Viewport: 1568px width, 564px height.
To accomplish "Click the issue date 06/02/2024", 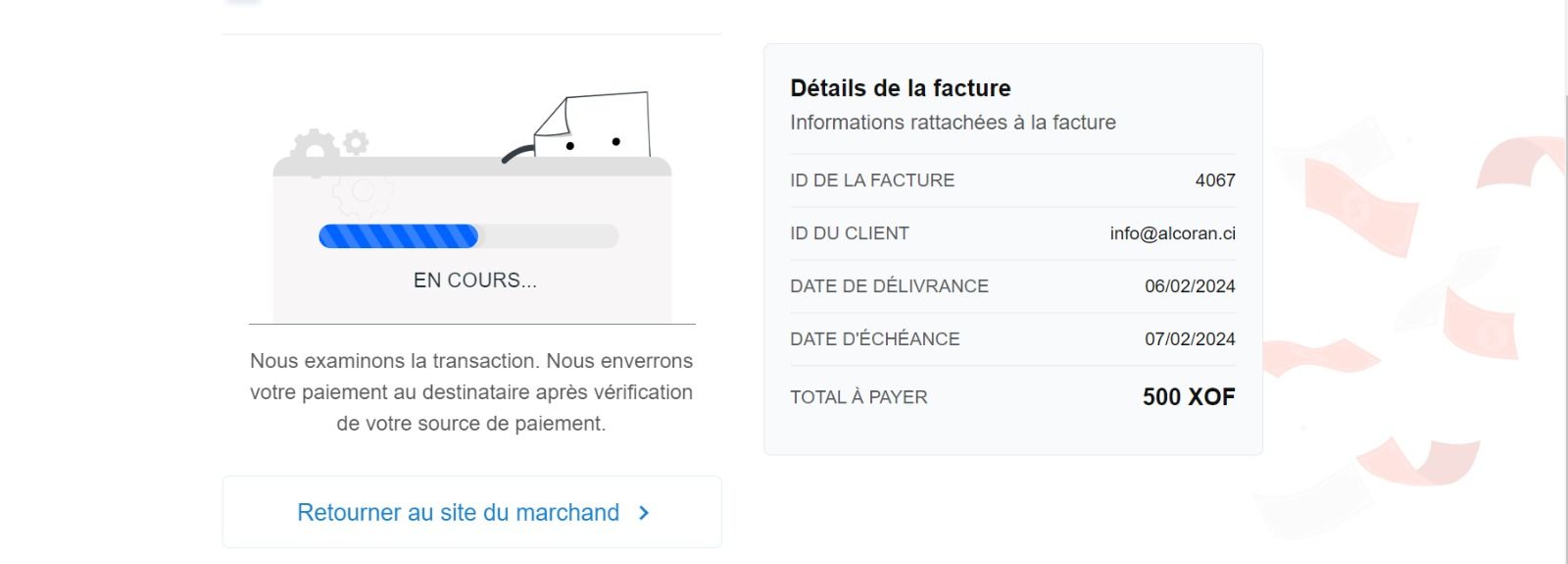I will (x=1190, y=286).
